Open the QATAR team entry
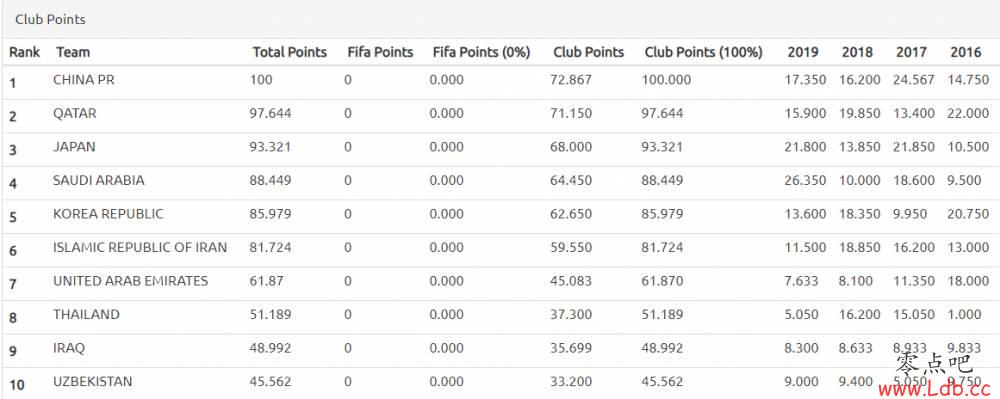 click(x=75, y=113)
